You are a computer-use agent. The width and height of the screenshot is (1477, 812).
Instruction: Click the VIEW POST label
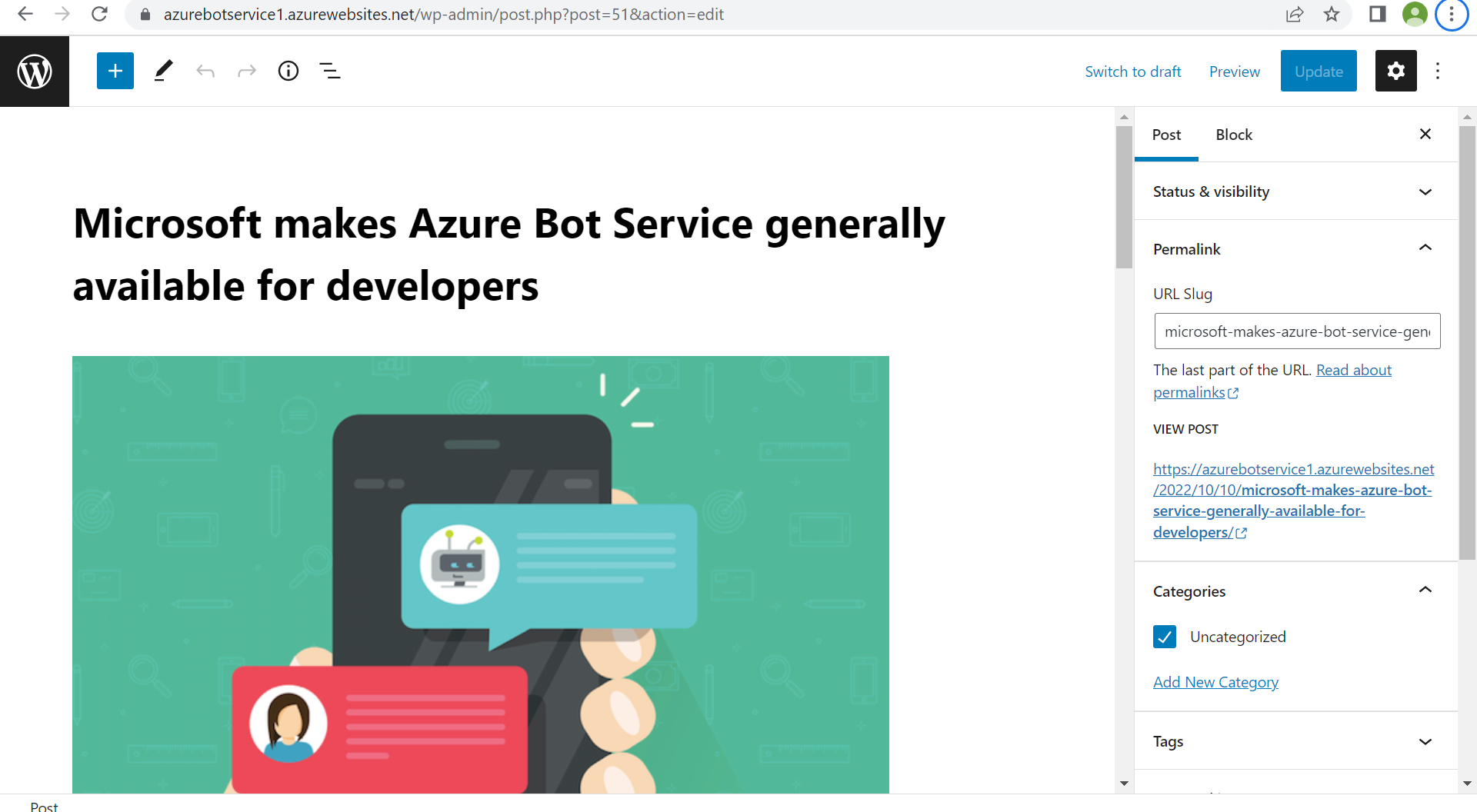pyautogui.click(x=1185, y=429)
